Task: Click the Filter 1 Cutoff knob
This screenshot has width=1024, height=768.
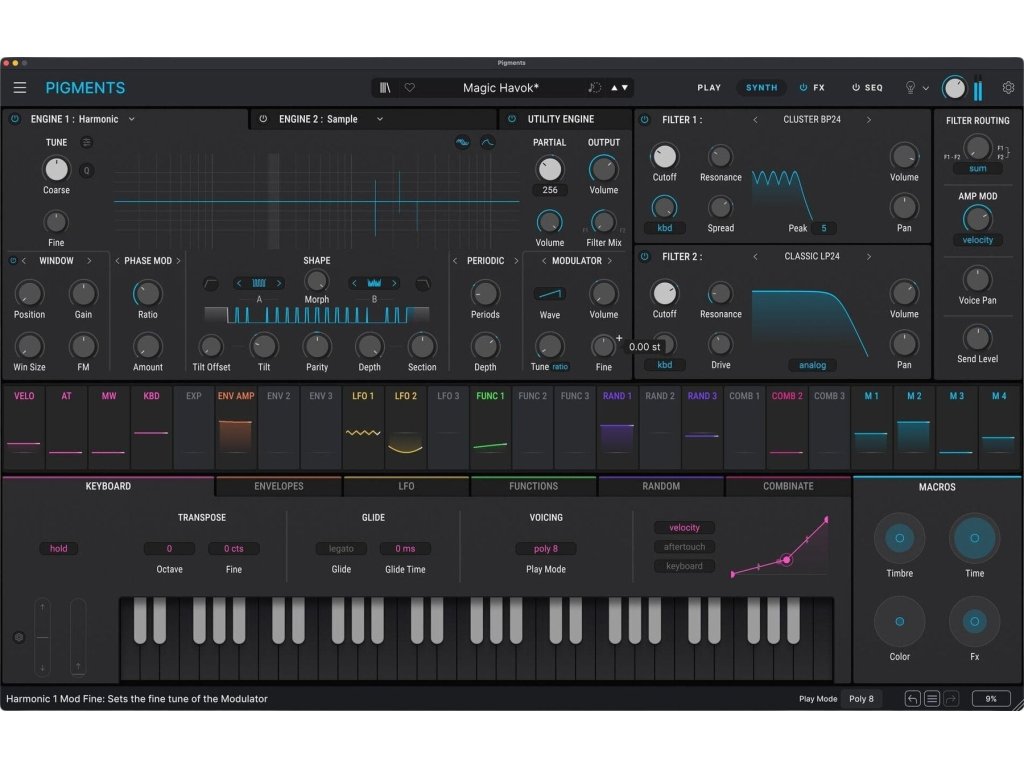Action: pyautogui.click(x=664, y=156)
